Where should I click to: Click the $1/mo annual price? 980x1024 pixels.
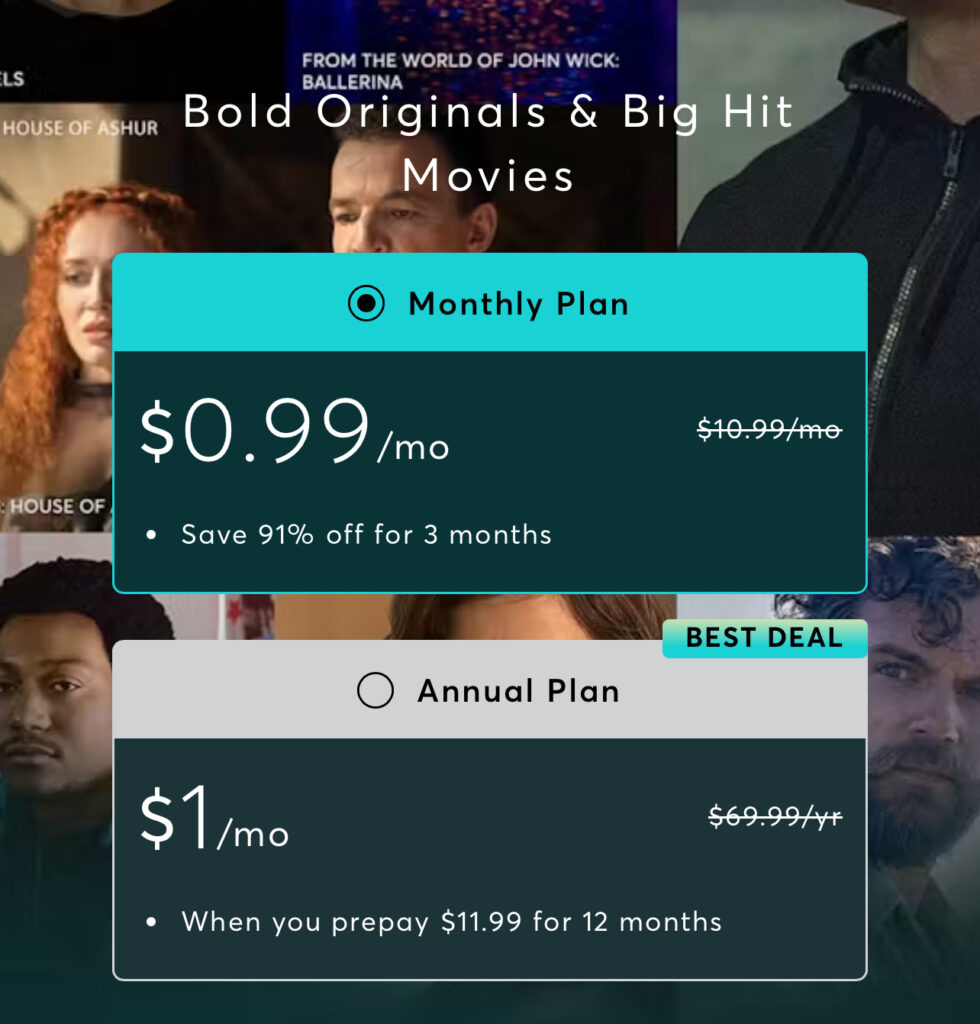pos(214,821)
